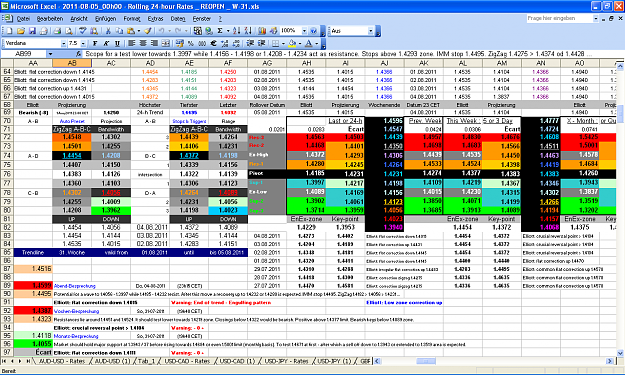Viewport: 625px width, 375px height.
Task: Click the function fx icon in formula bar
Action: [x=78, y=54]
